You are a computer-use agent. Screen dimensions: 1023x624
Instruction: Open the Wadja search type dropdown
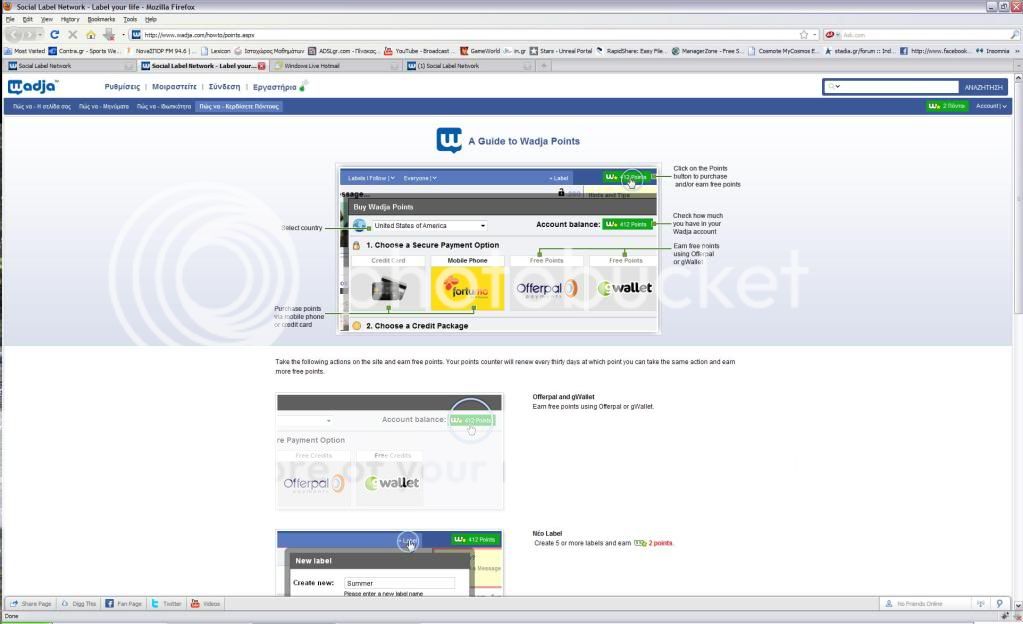click(834, 87)
